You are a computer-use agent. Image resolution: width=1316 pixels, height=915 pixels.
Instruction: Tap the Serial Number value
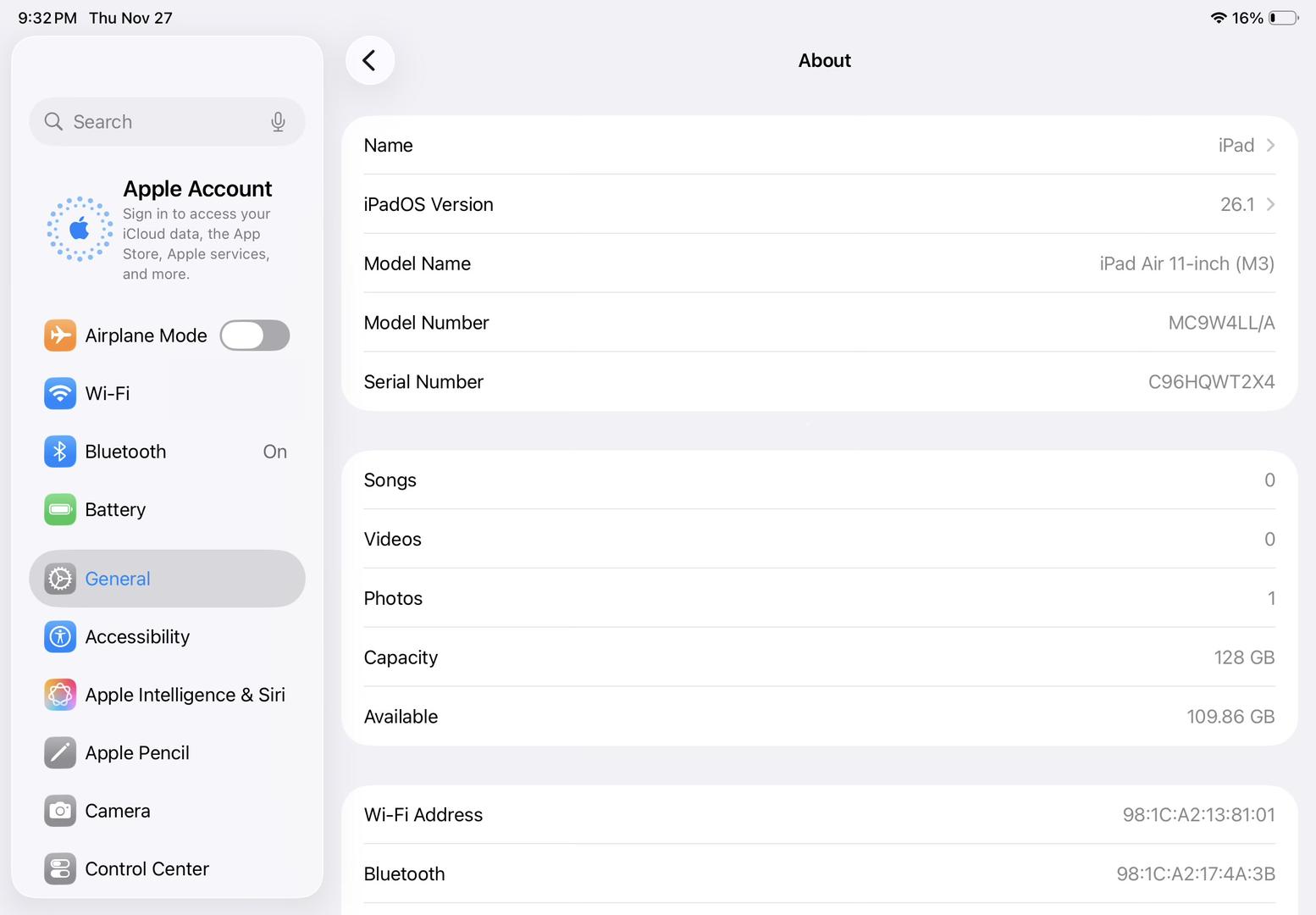point(1210,382)
